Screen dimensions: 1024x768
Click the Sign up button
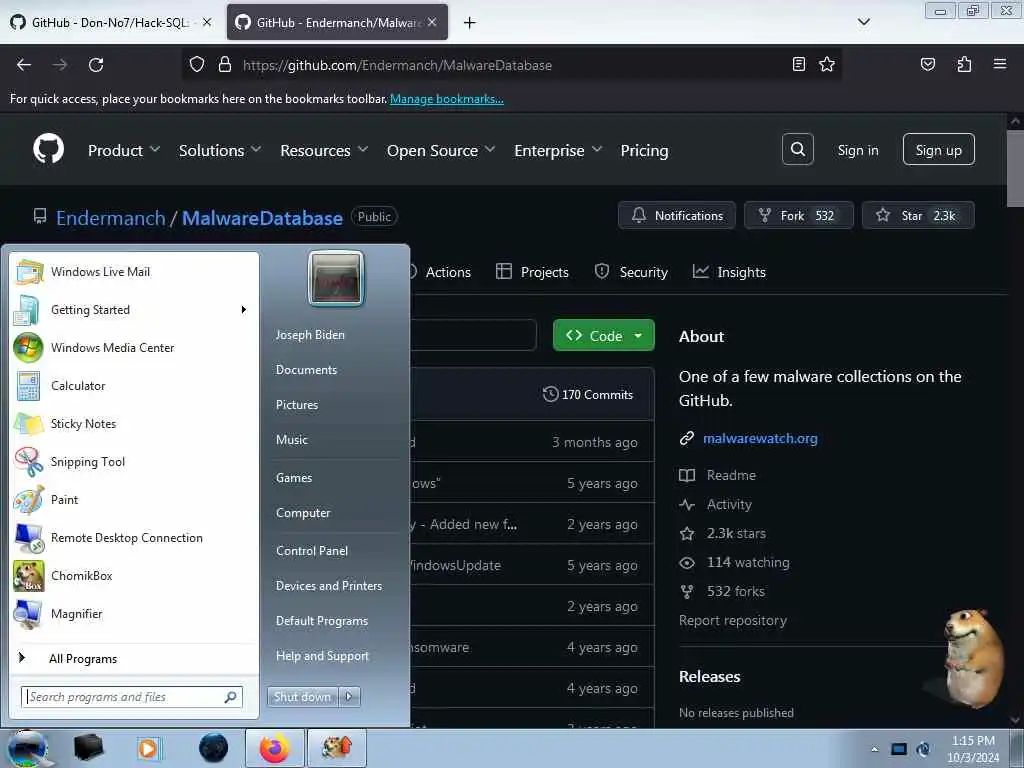click(938, 150)
